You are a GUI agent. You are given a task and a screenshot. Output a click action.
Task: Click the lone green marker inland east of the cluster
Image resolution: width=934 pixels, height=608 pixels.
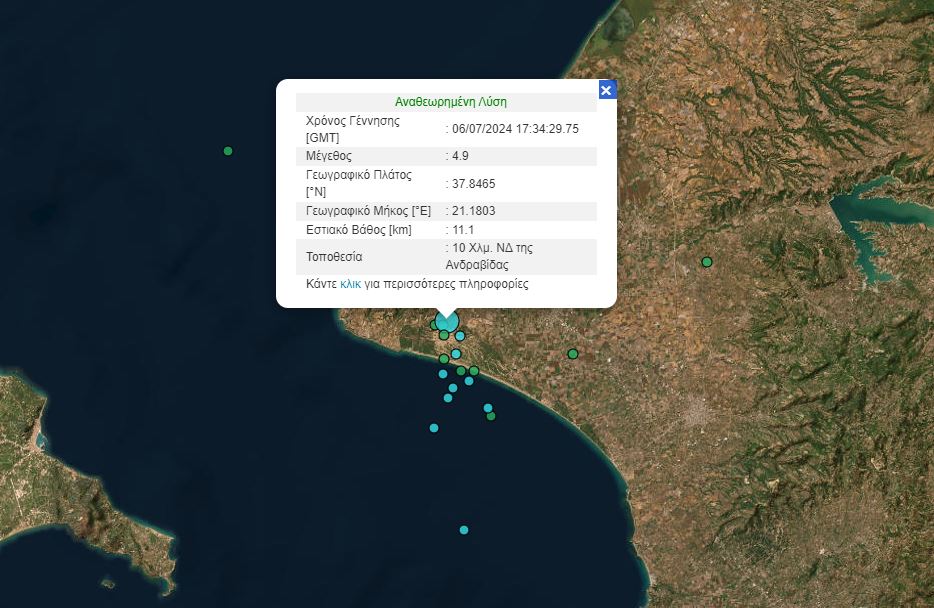tap(573, 354)
